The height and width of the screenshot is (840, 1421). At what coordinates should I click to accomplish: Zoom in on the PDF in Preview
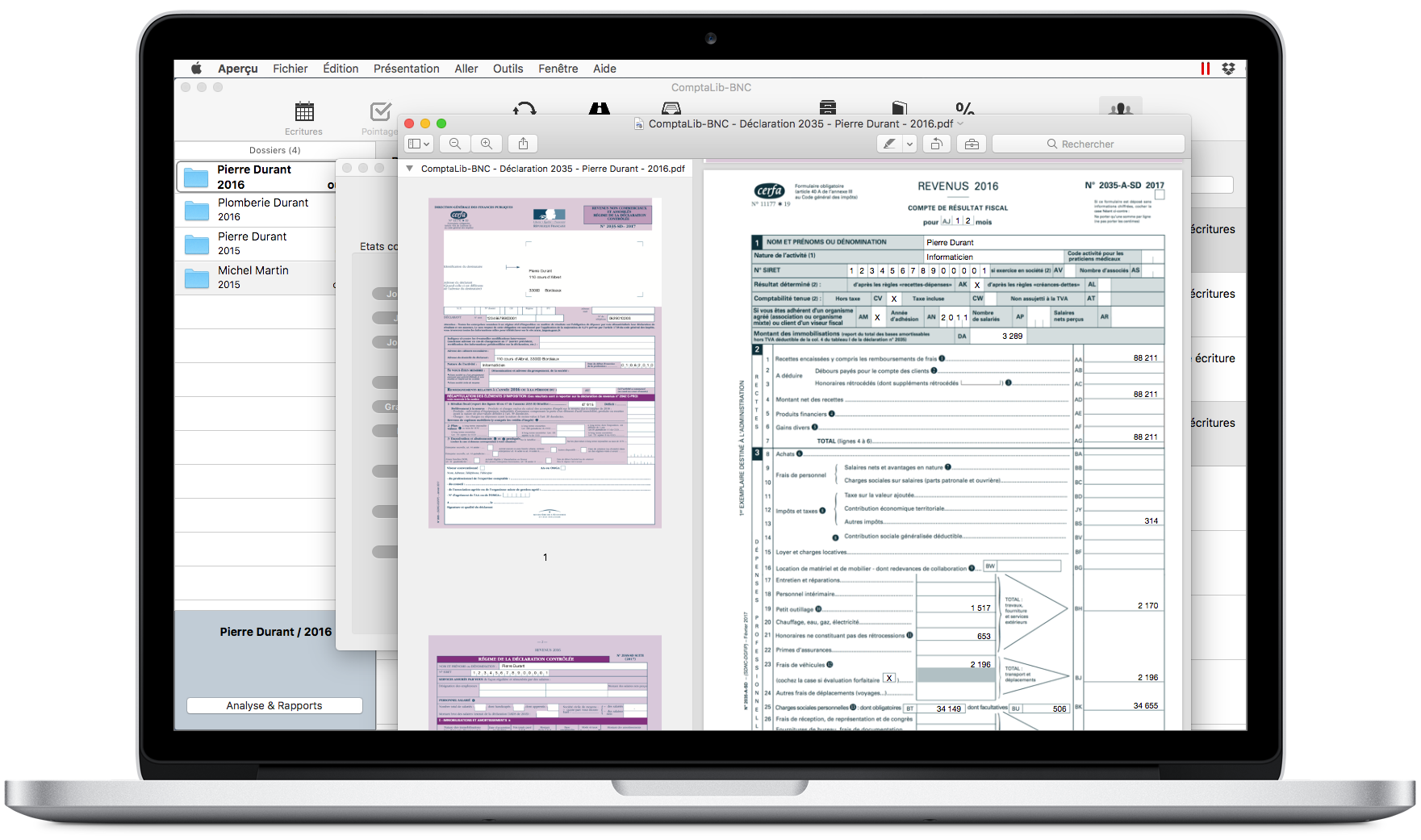point(487,144)
